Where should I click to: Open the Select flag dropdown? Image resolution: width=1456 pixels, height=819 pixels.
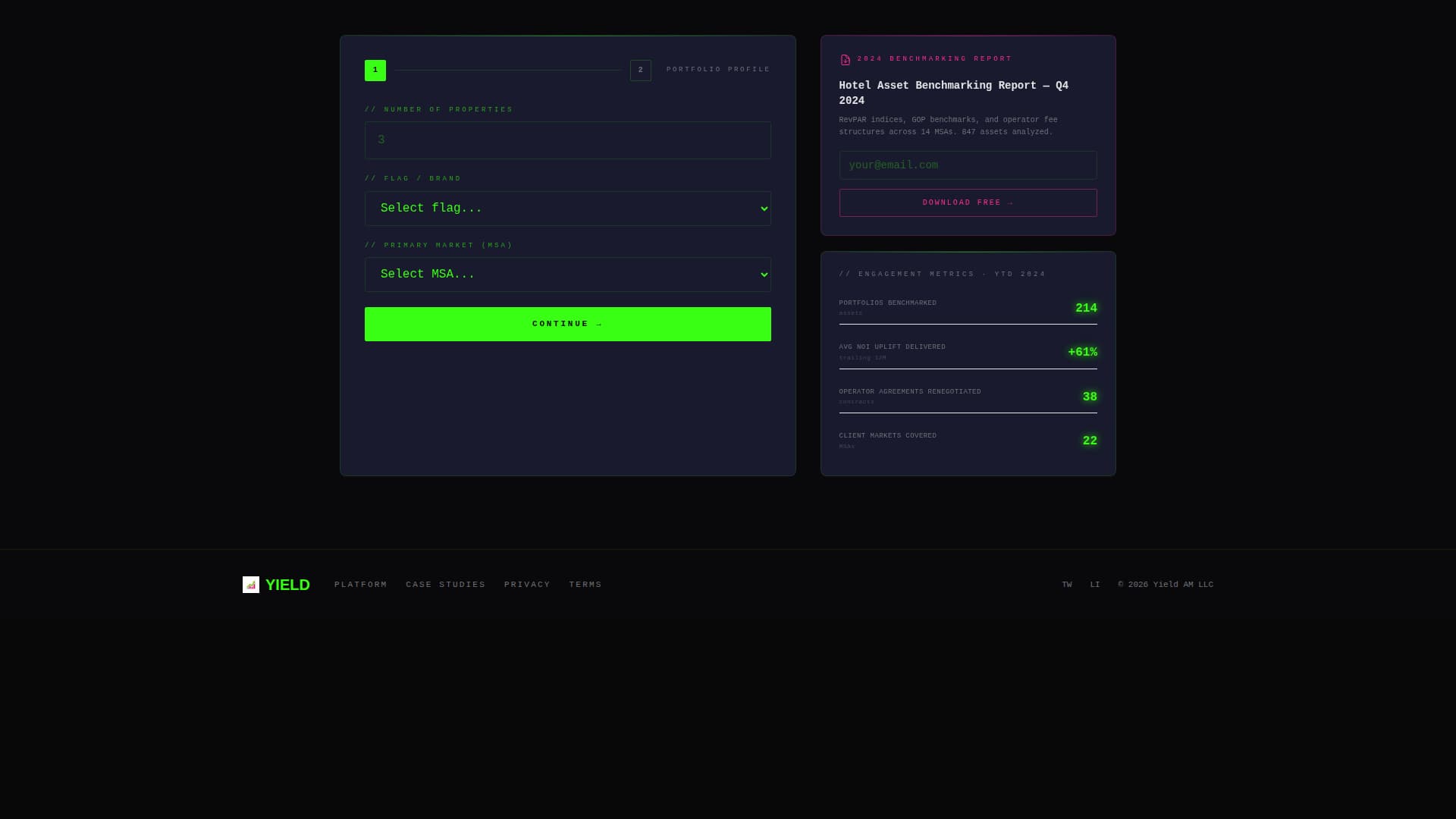click(567, 208)
